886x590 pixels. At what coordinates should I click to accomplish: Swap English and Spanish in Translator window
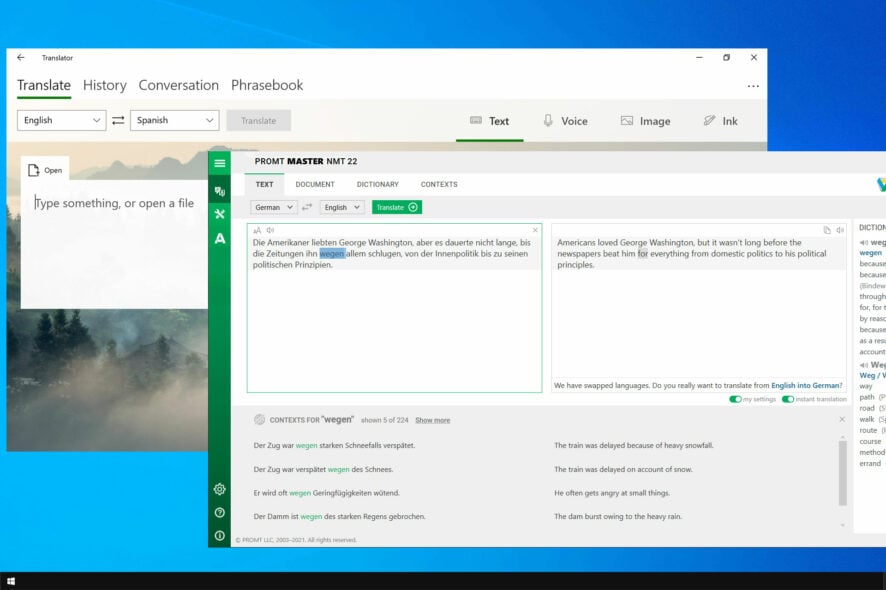(x=118, y=120)
